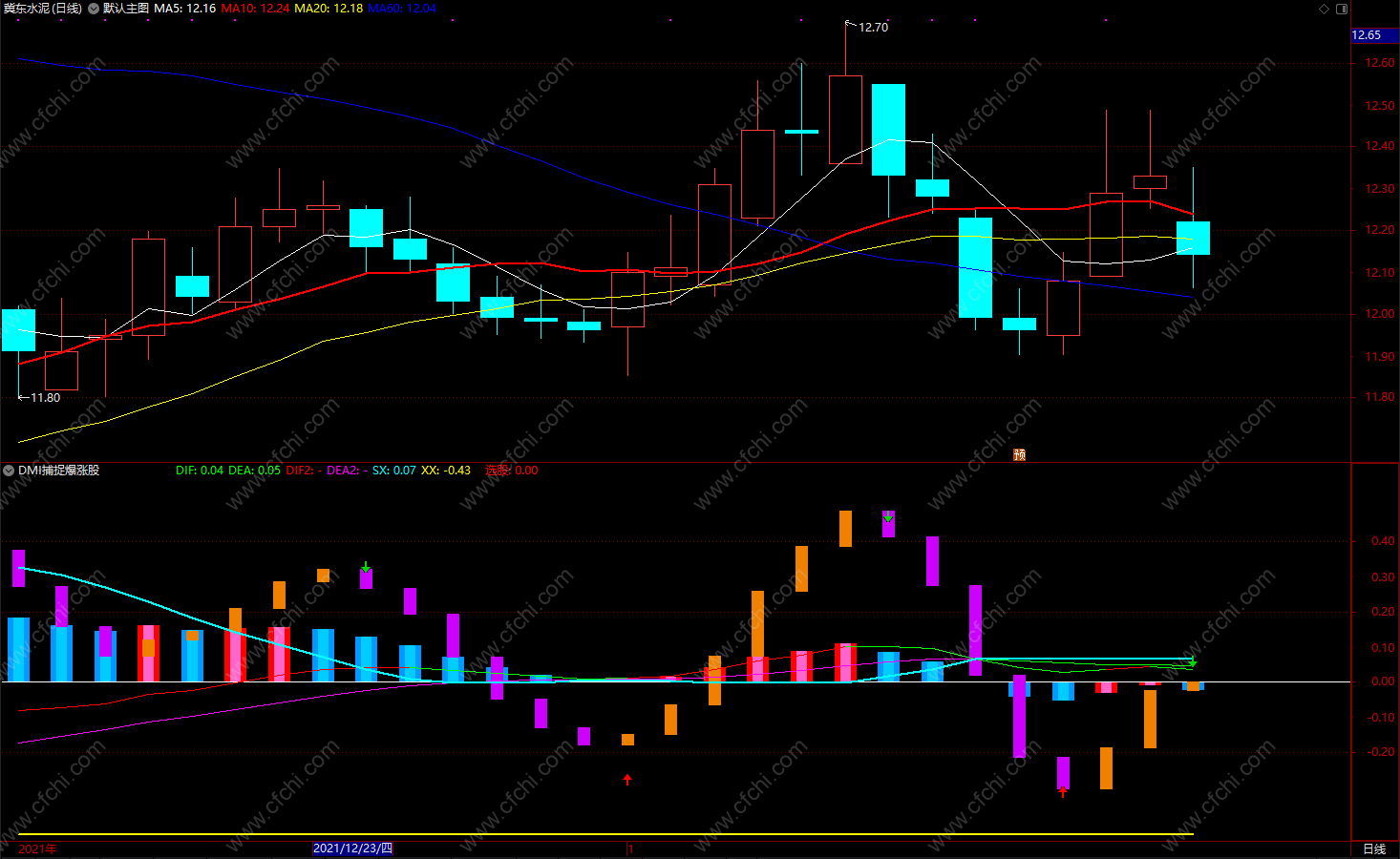1400x859 pixels.
Task: Click the MA10: 12.24 label
Action: click(255, 9)
